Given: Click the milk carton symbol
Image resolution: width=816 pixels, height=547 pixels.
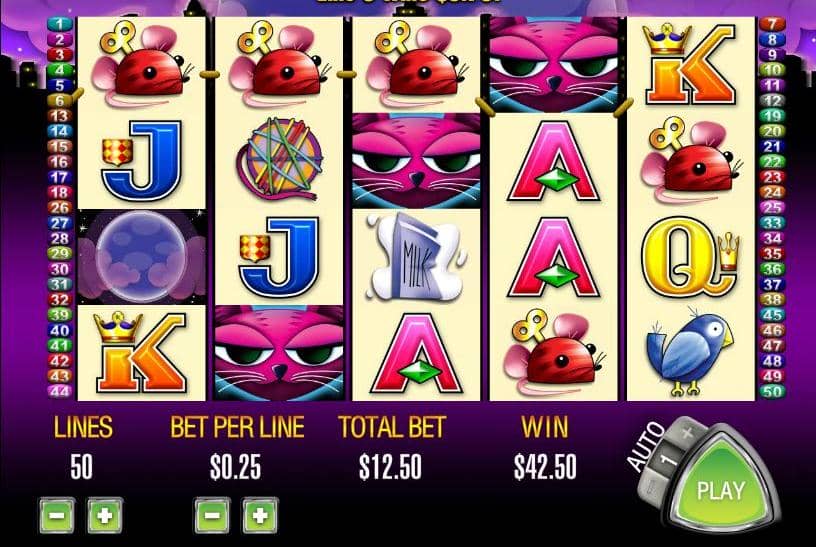Looking at the screenshot, I should 416,257.
